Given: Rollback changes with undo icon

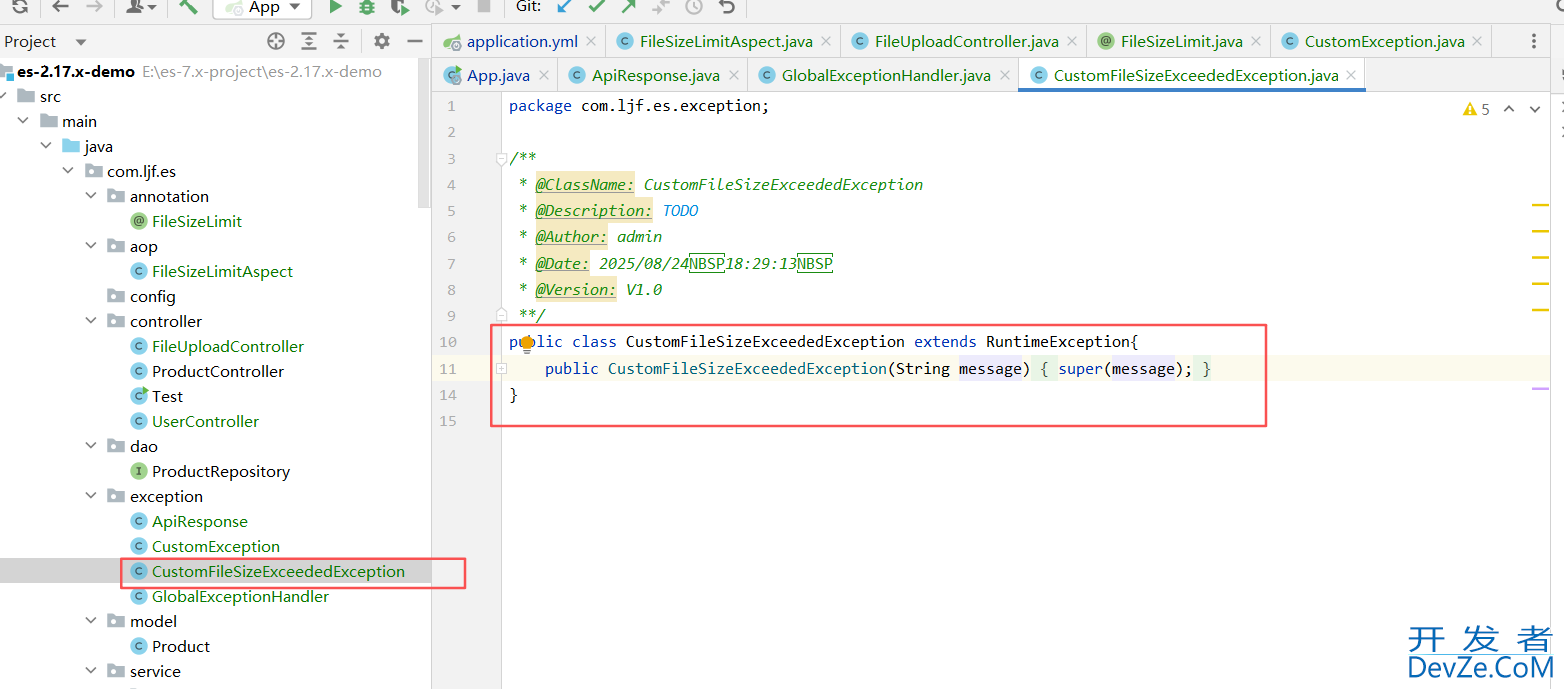Looking at the screenshot, I should [727, 6].
